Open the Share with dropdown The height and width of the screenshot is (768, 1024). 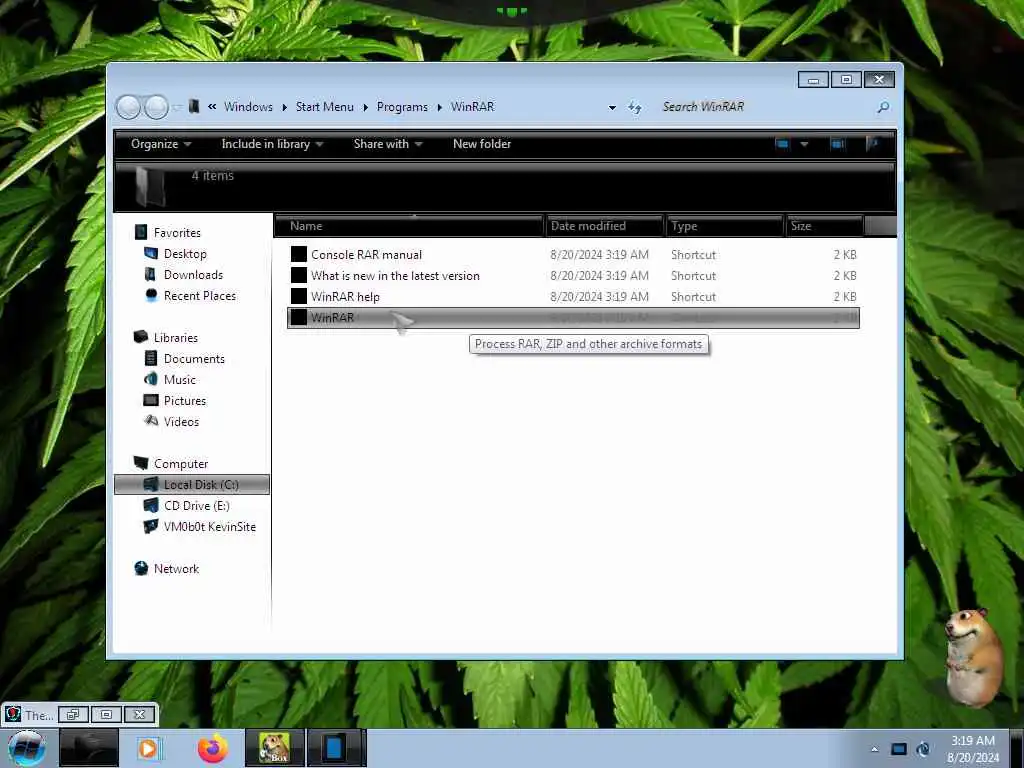[x=388, y=144]
